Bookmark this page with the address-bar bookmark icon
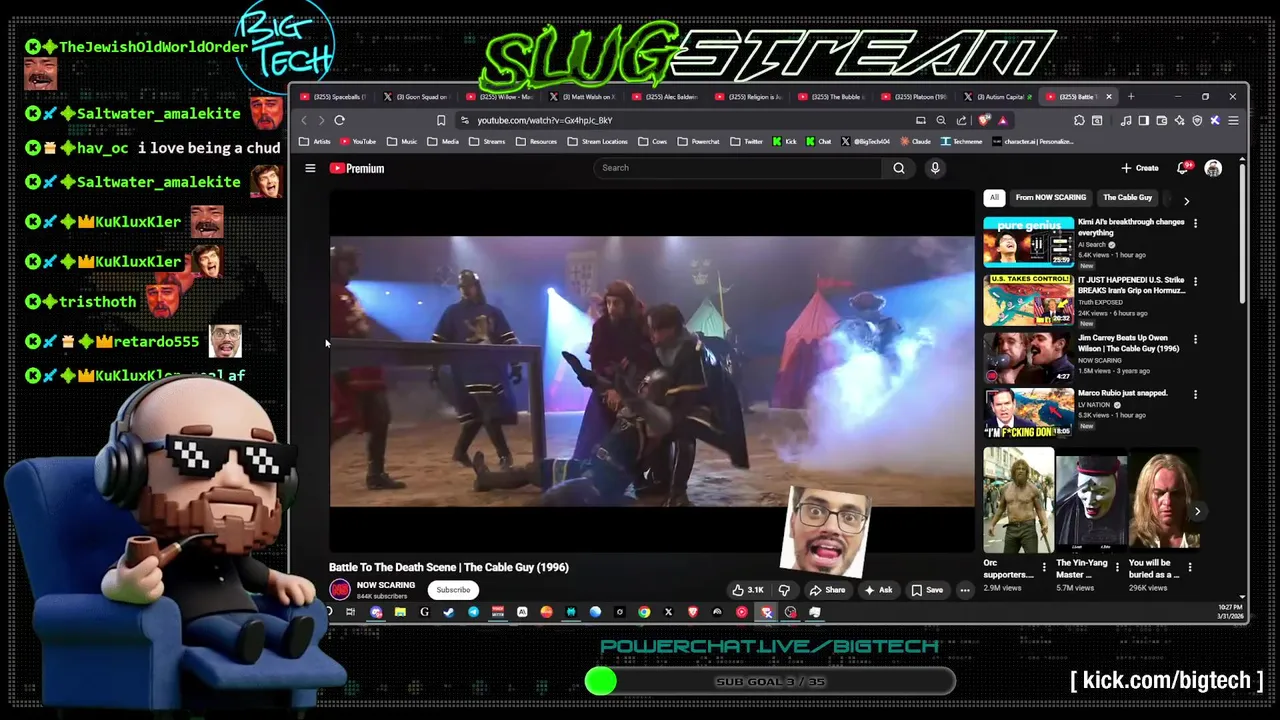This screenshot has width=1280, height=720. tap(441, 120)
